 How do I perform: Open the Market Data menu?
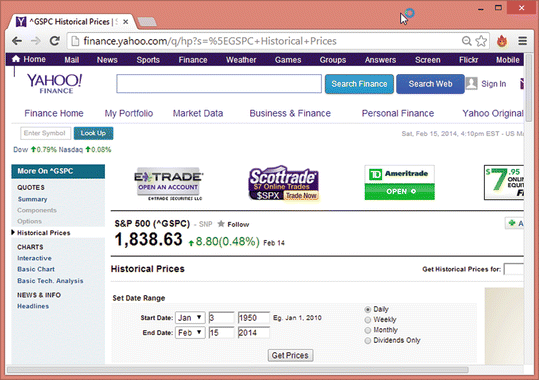[x=198, y=113]
